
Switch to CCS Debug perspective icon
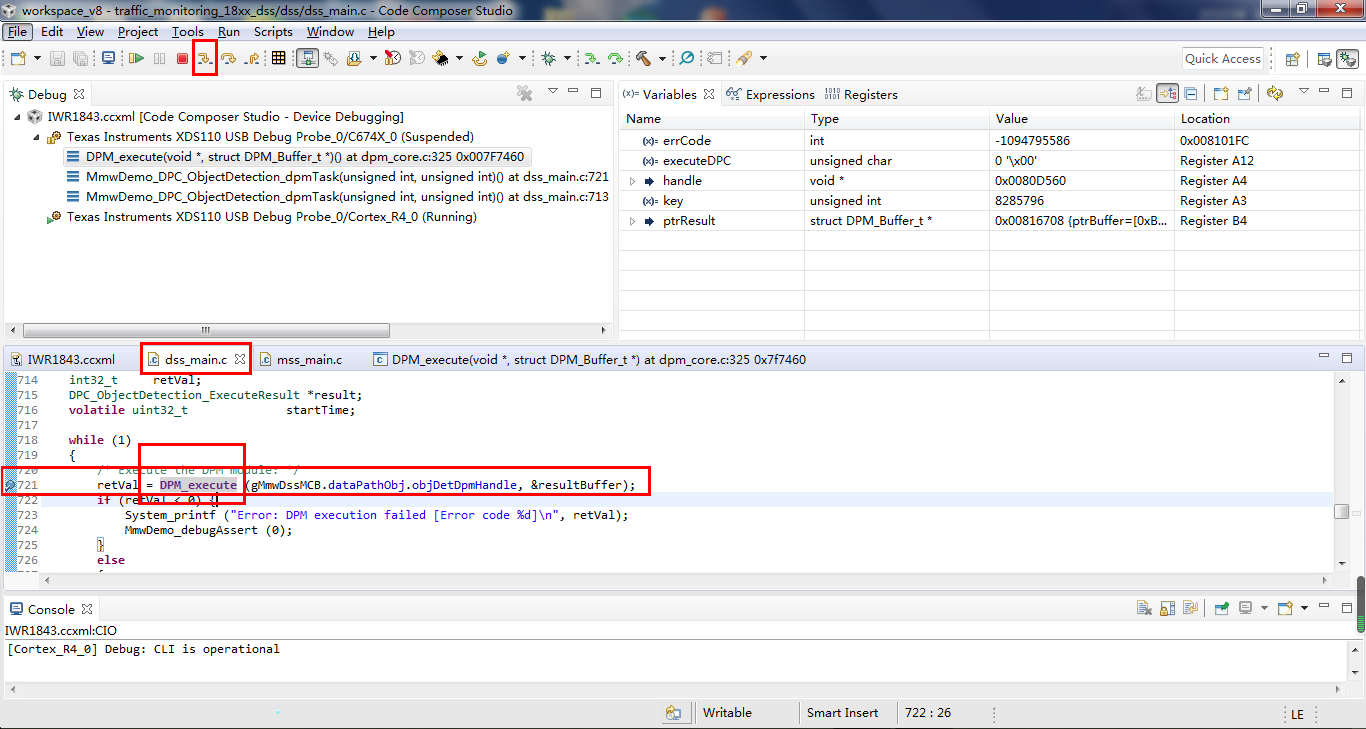[x=1347, y=58]
